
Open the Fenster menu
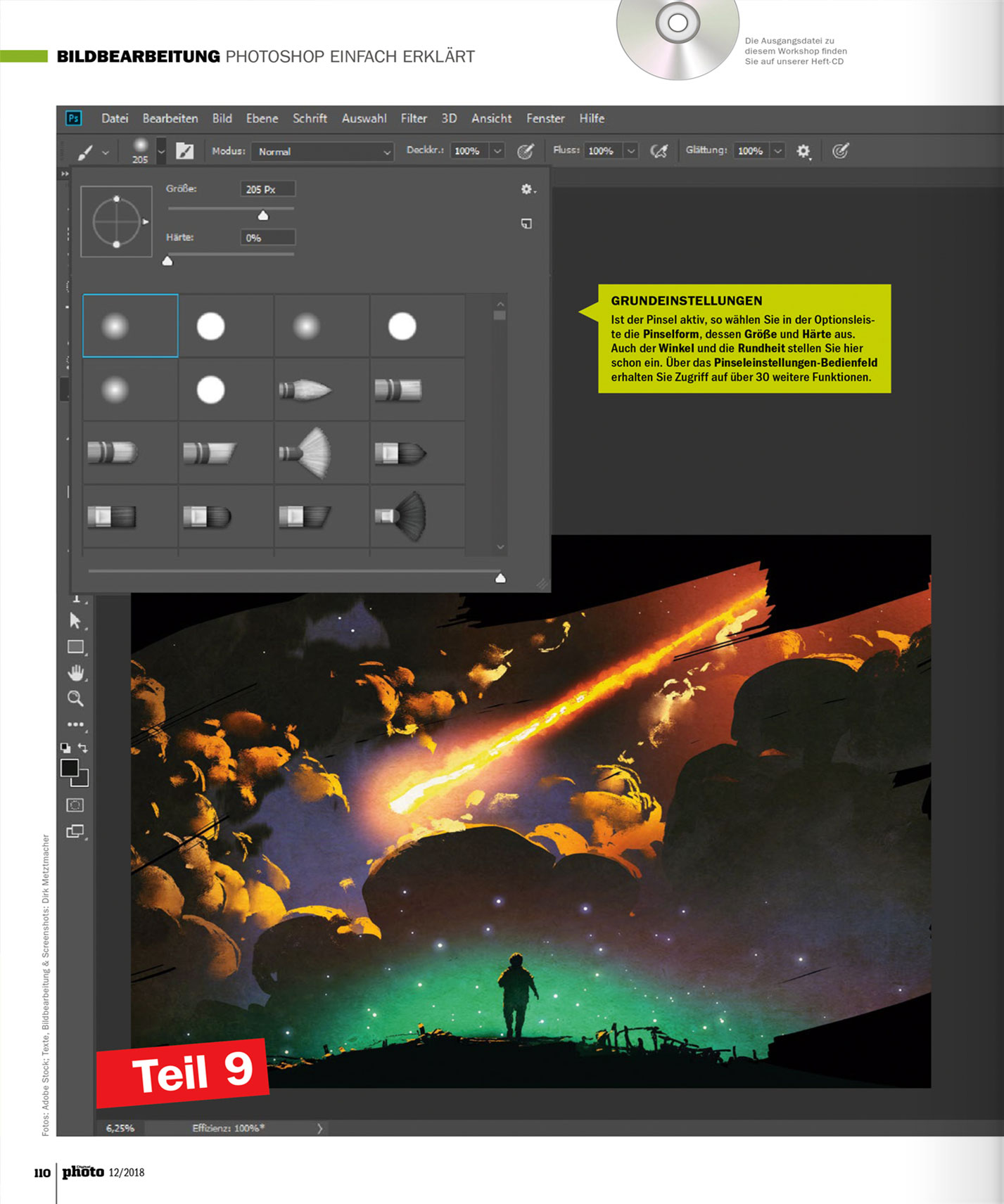[x=545, y=118]
